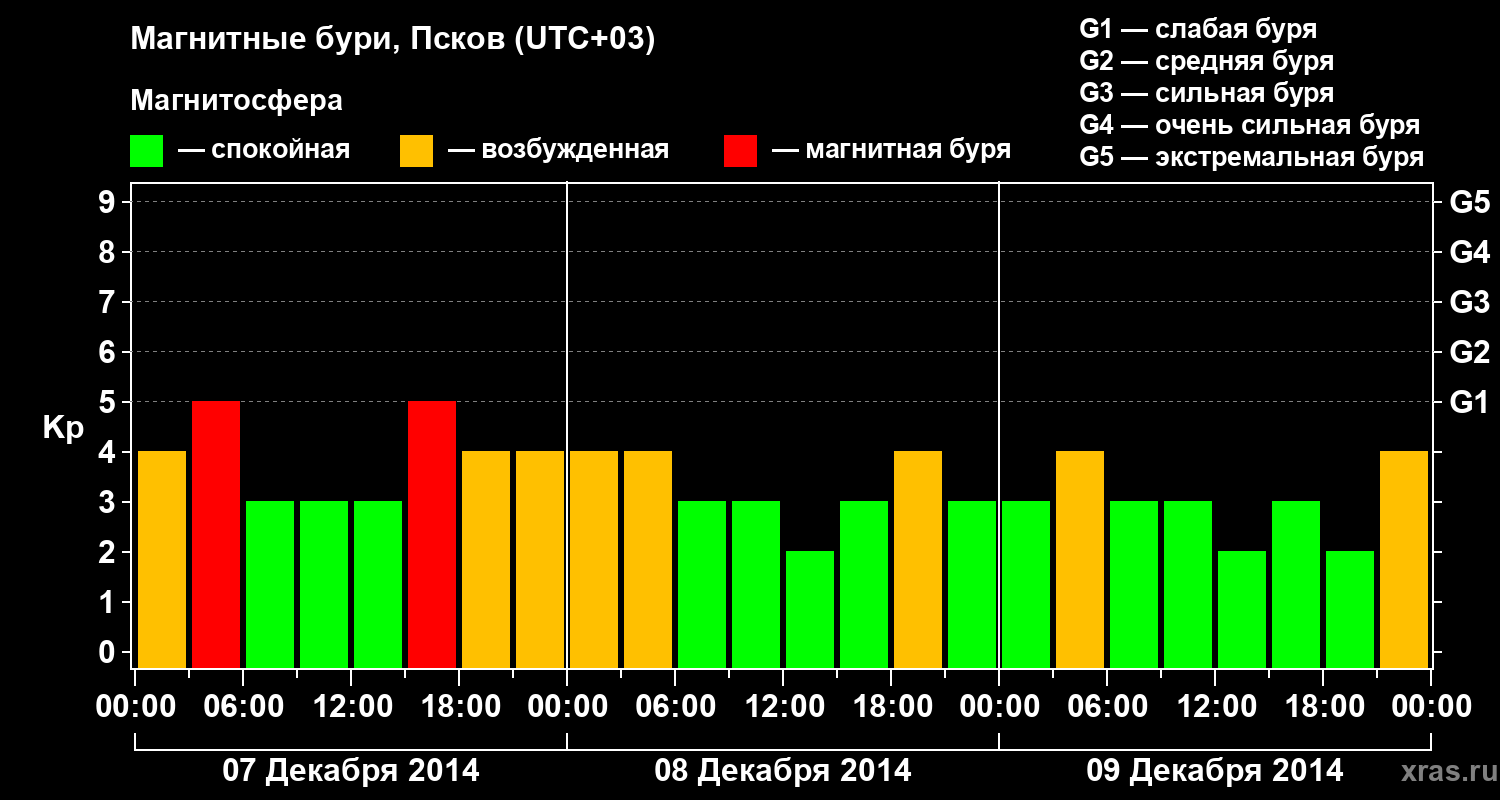This screenshot has width=1500, height=800.
Task: Click the G5 label on right axis
Action: coord(1469,202)
